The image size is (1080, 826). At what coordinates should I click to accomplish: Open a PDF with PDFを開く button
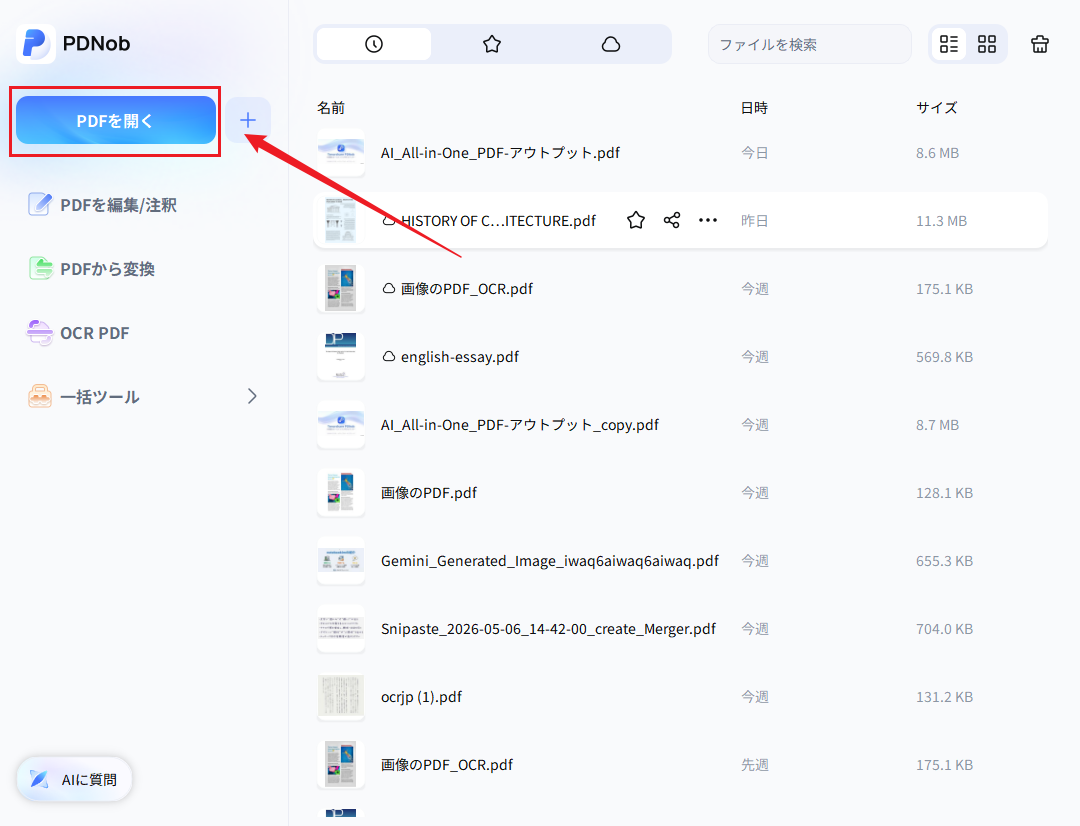coord(116,121)
